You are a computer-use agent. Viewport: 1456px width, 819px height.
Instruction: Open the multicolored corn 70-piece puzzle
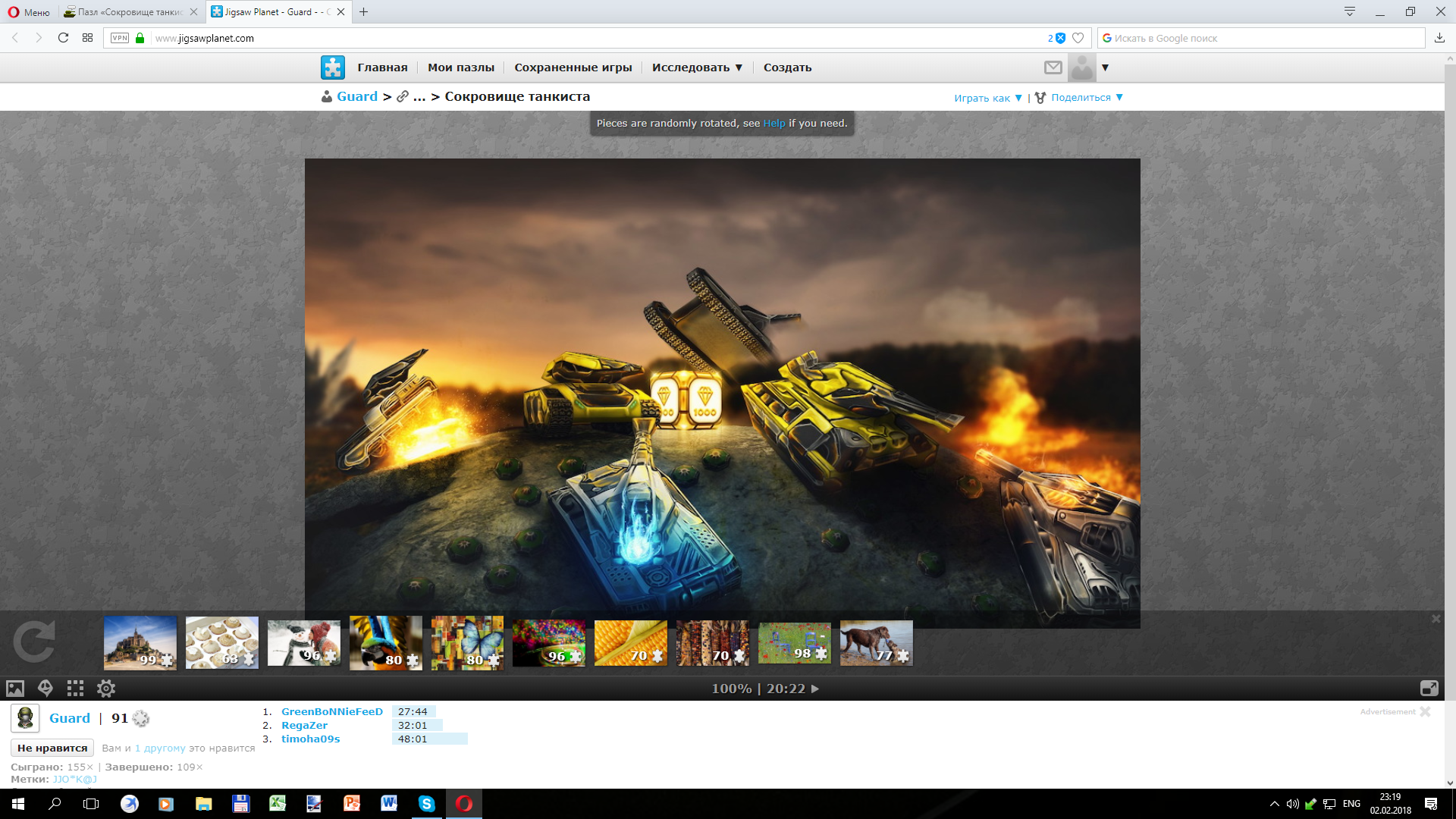pyautogui.click(x=713, y=642)
